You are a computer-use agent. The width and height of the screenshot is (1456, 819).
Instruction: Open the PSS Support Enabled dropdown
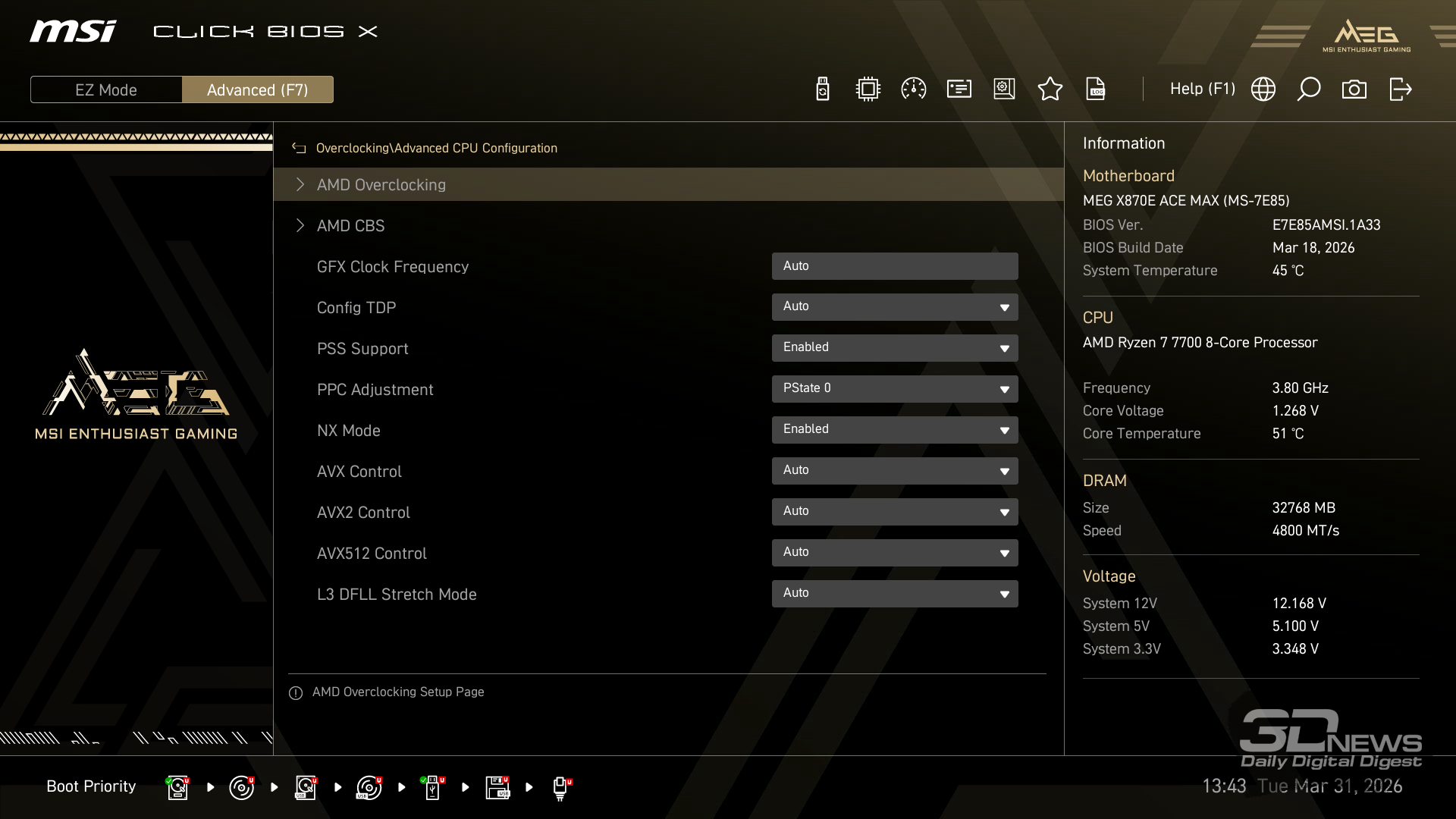coord(894,347)
